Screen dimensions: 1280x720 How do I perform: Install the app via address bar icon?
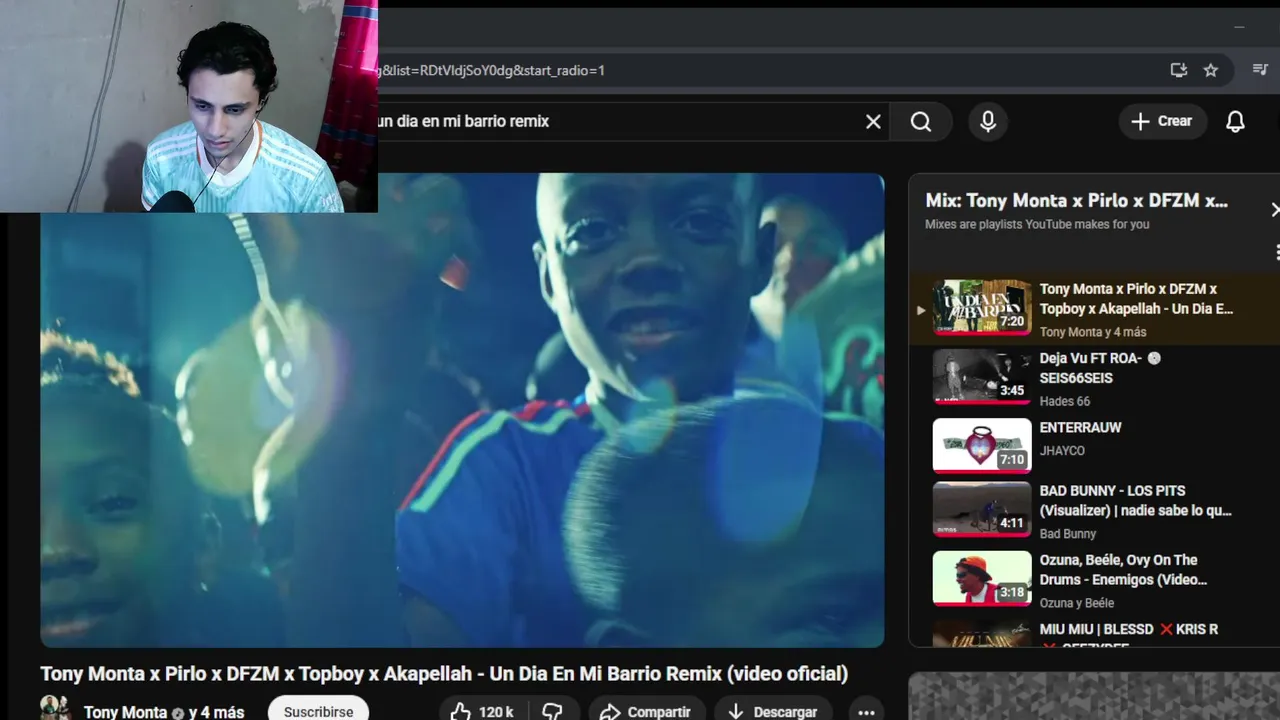1179,70
